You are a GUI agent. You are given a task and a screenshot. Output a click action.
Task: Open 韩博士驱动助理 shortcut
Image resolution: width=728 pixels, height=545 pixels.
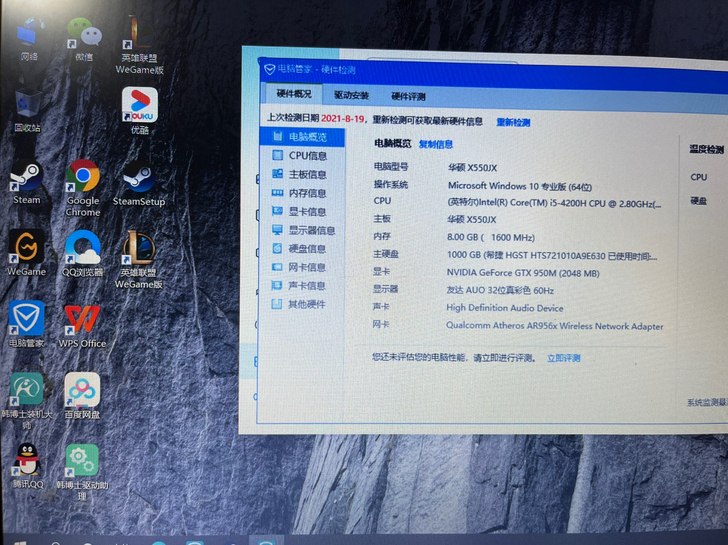tap(82, 472)
